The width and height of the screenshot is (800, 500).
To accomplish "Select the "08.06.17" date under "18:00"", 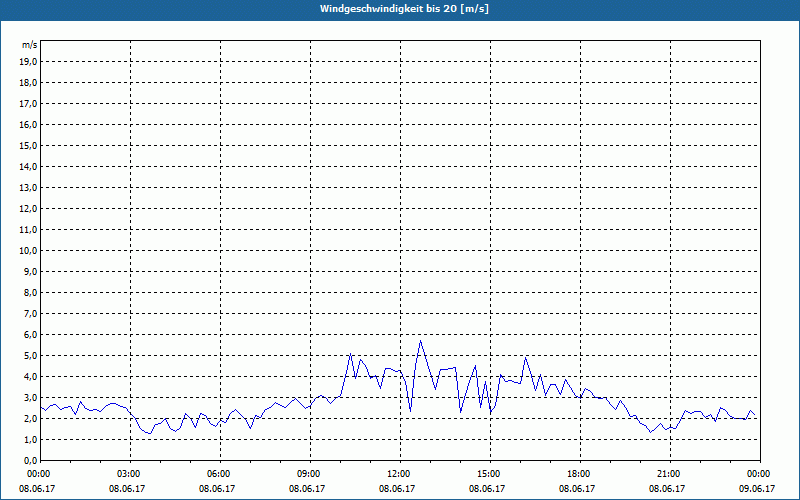I will [x=577, y=488].
